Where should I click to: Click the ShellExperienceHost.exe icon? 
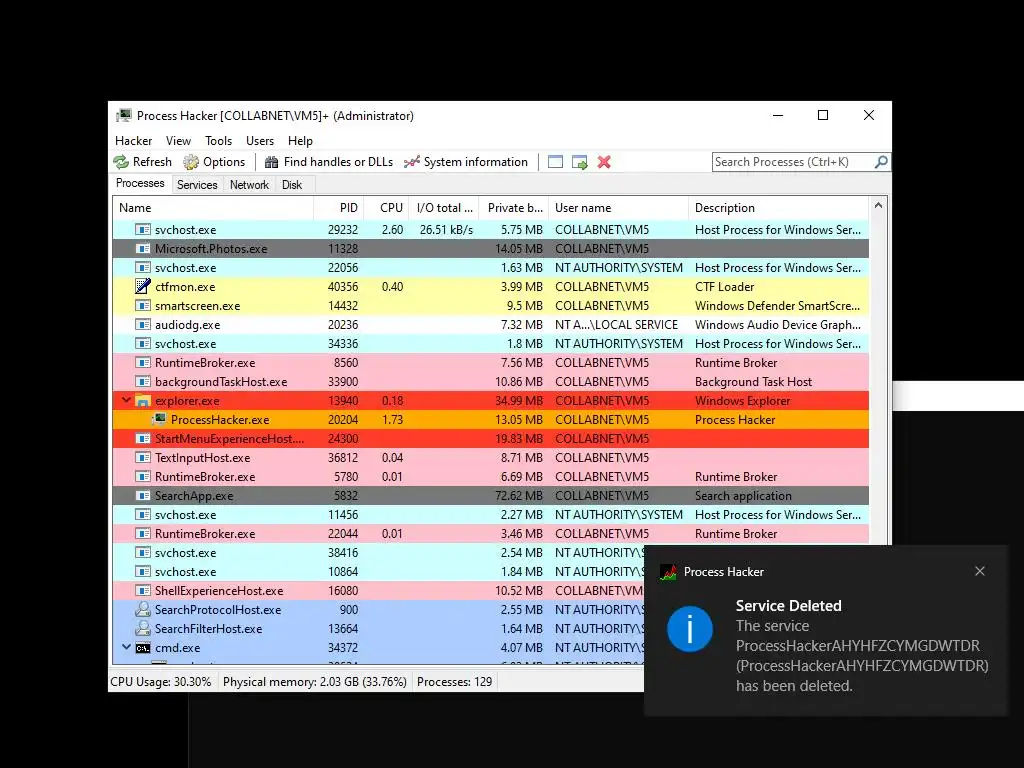(x=143, y=590)
